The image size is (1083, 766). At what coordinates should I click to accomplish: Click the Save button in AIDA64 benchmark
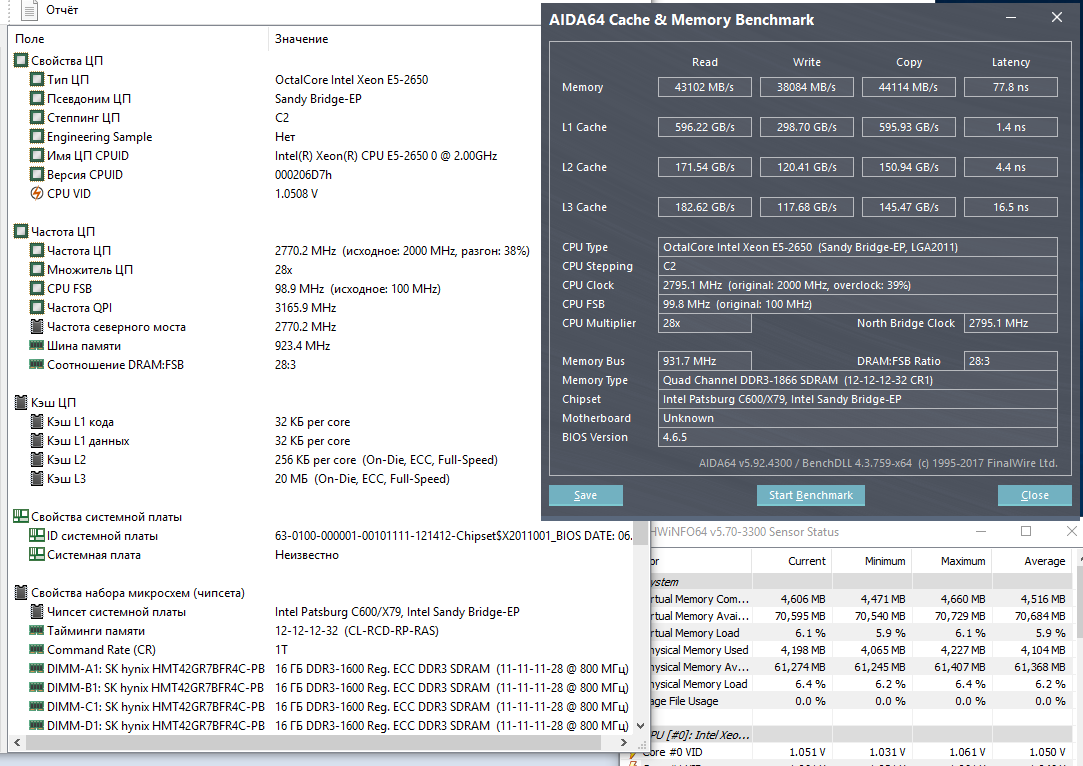[x=586, y=495]
